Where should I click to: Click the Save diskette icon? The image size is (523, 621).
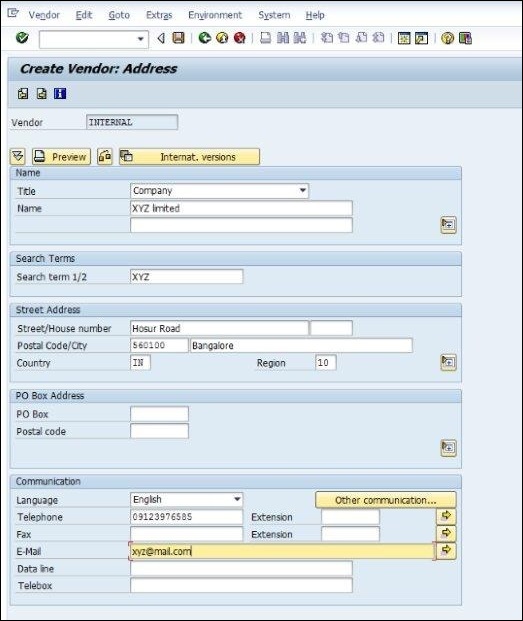click(179, 38)
